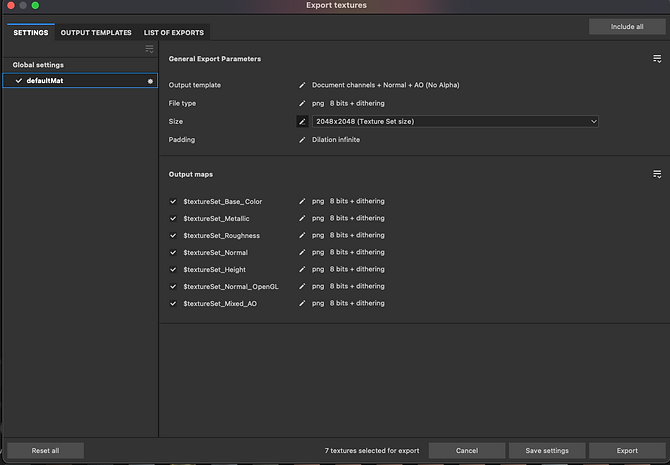Toggle the Size override pencil icon
Viewport: 670px width, 465px height.
[x=302, y=122]
